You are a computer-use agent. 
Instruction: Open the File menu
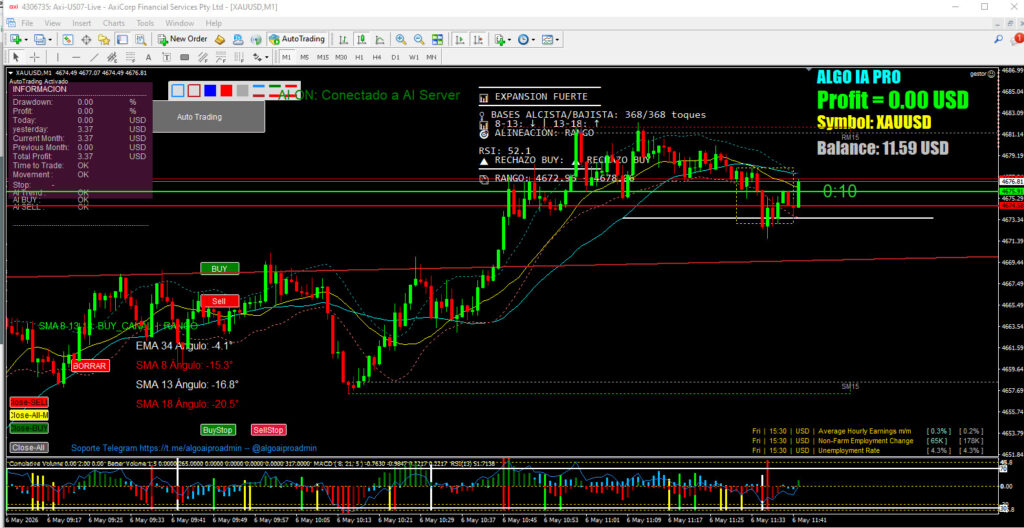click(27, 23)
